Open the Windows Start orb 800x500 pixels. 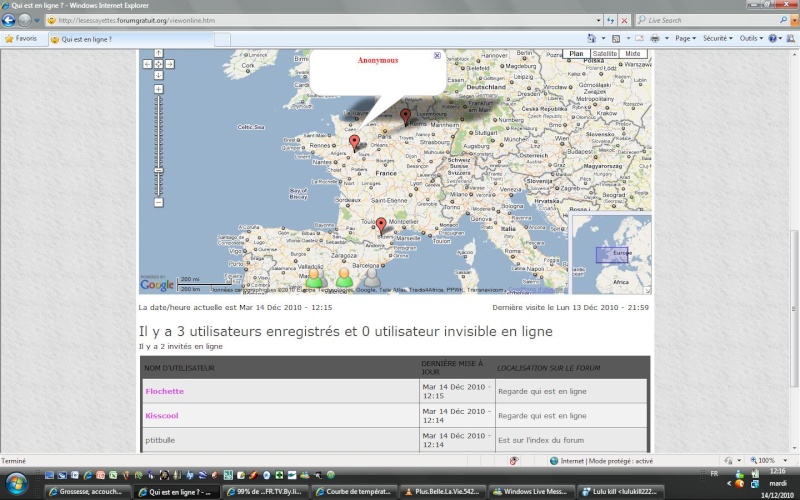(x=16, y=483)
